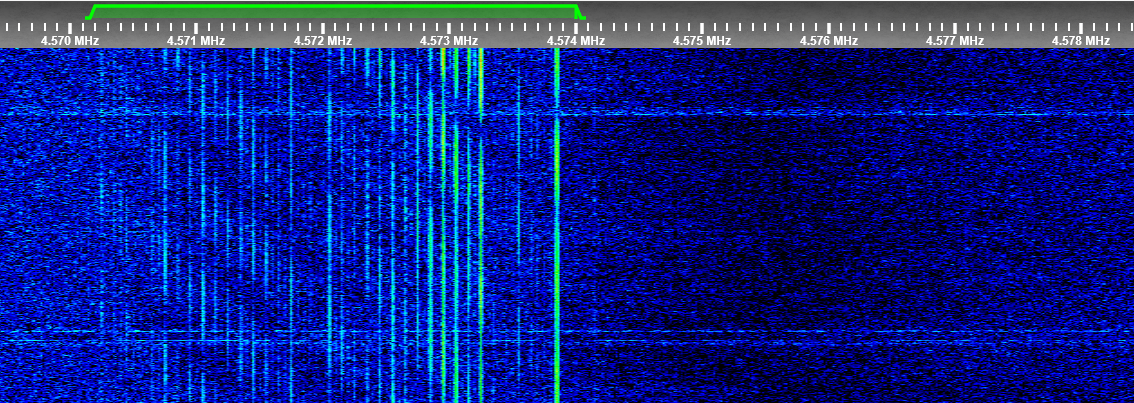
Task: Click the 4.578 MHz frequency label
Action: (x=1080, y=41)
